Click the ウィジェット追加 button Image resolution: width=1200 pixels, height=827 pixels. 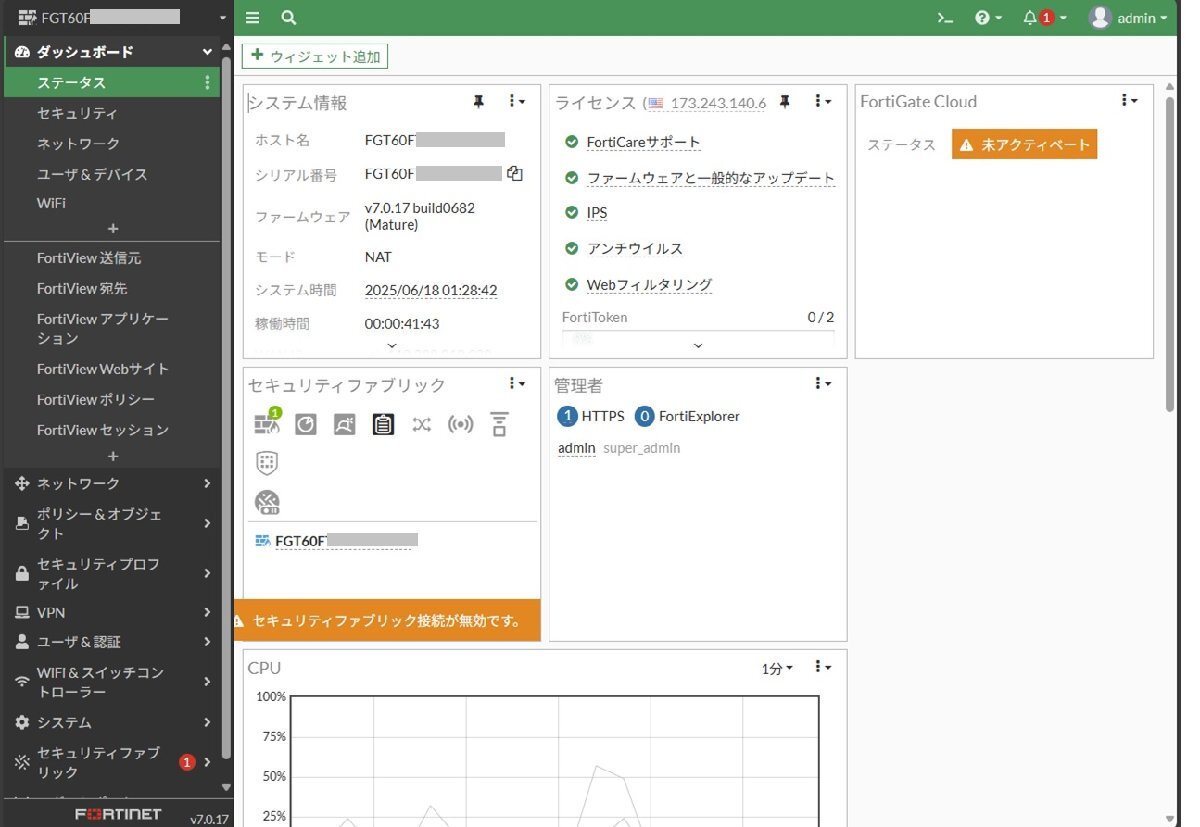click(x=315, y=57)
